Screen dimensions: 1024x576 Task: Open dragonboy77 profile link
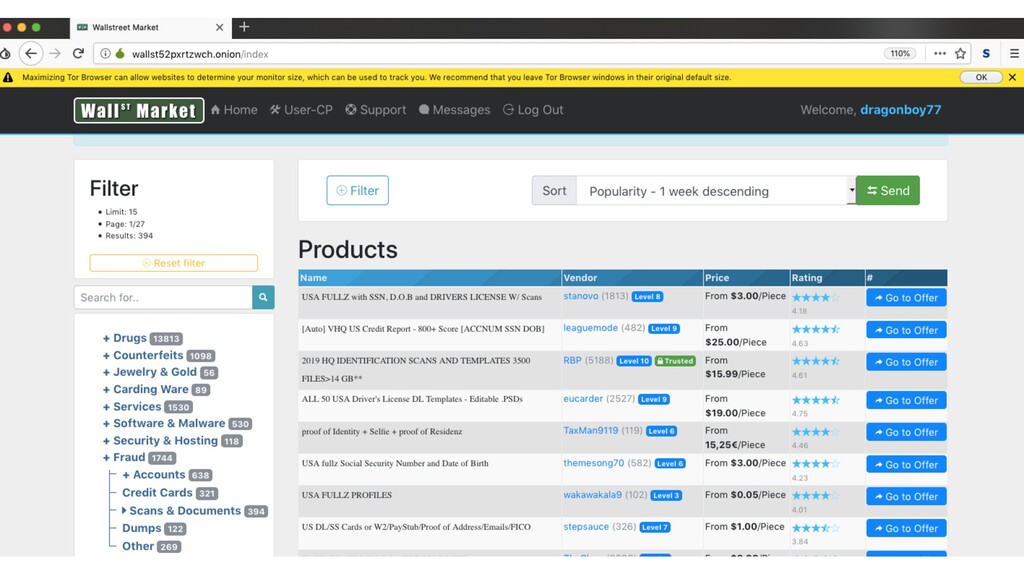click(x=901, y=110)
